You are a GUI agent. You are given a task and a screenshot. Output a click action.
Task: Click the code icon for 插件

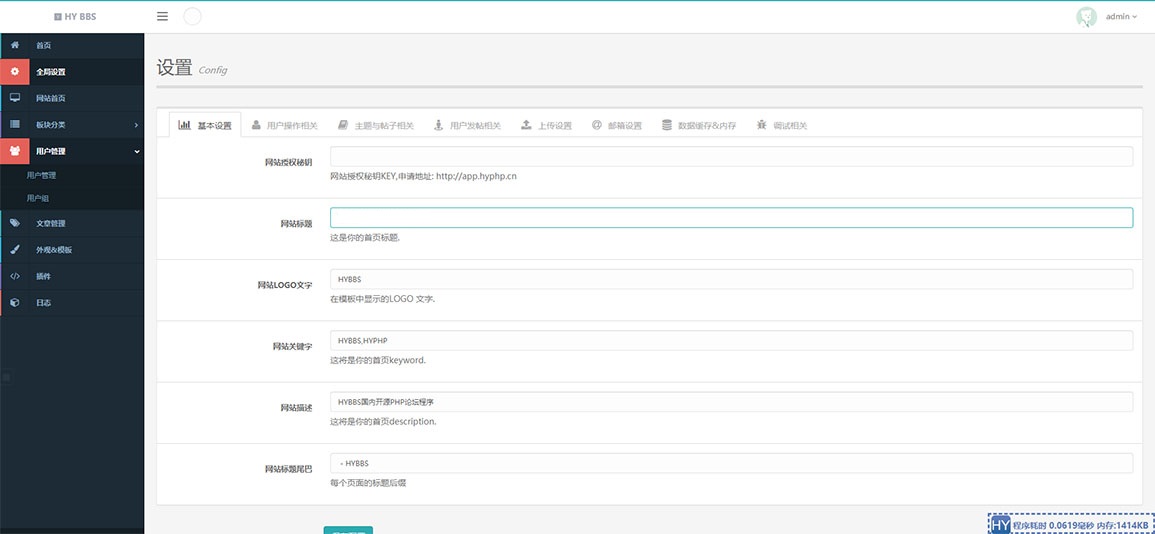click(15, 276)
